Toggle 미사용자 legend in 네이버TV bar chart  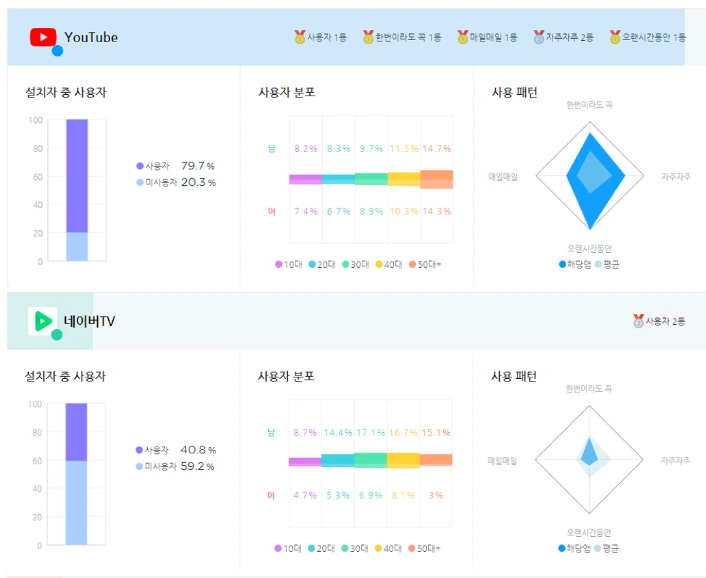pos(156,466)
